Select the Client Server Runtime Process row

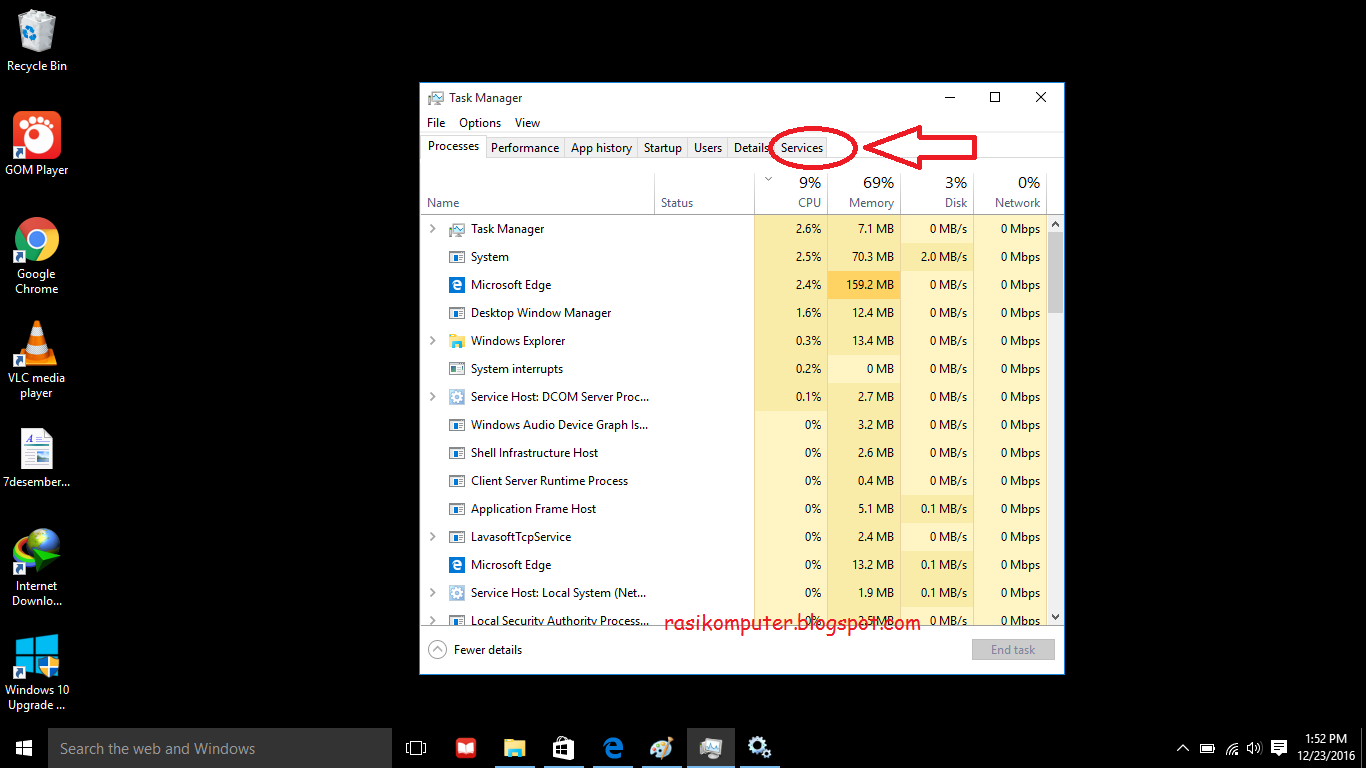tap(734, 481)
